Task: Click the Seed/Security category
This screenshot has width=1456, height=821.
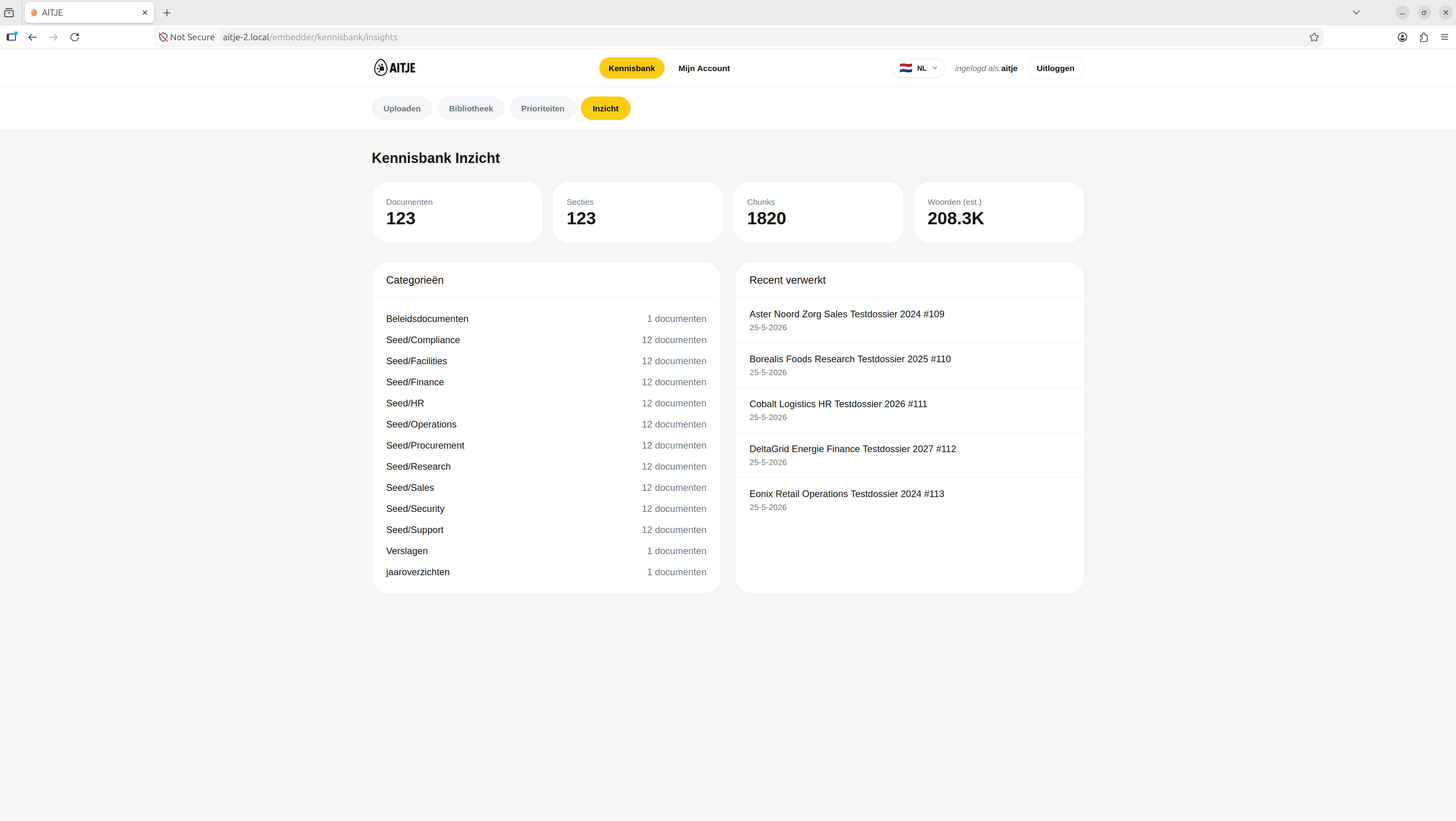Action: click(x=546, y=509)
